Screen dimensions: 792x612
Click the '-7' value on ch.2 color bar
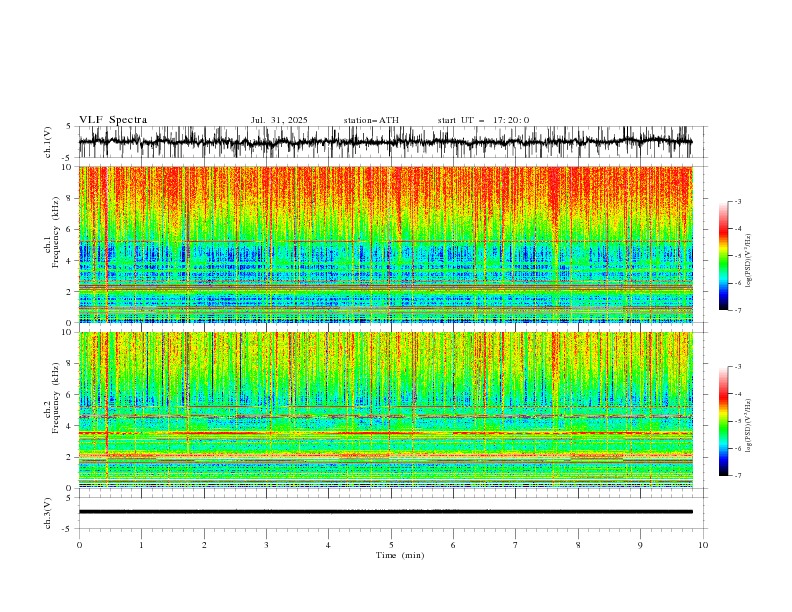(x=737, y=475)
